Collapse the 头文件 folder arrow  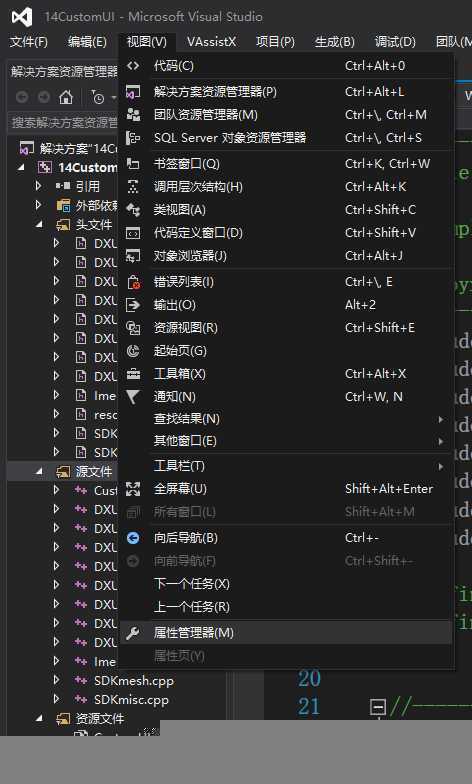[39, 224]
